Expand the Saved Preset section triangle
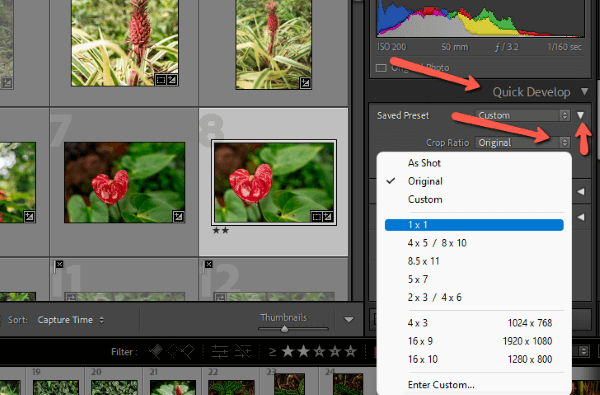Screen dimensions: 600x395 click(x=580, y=115)
